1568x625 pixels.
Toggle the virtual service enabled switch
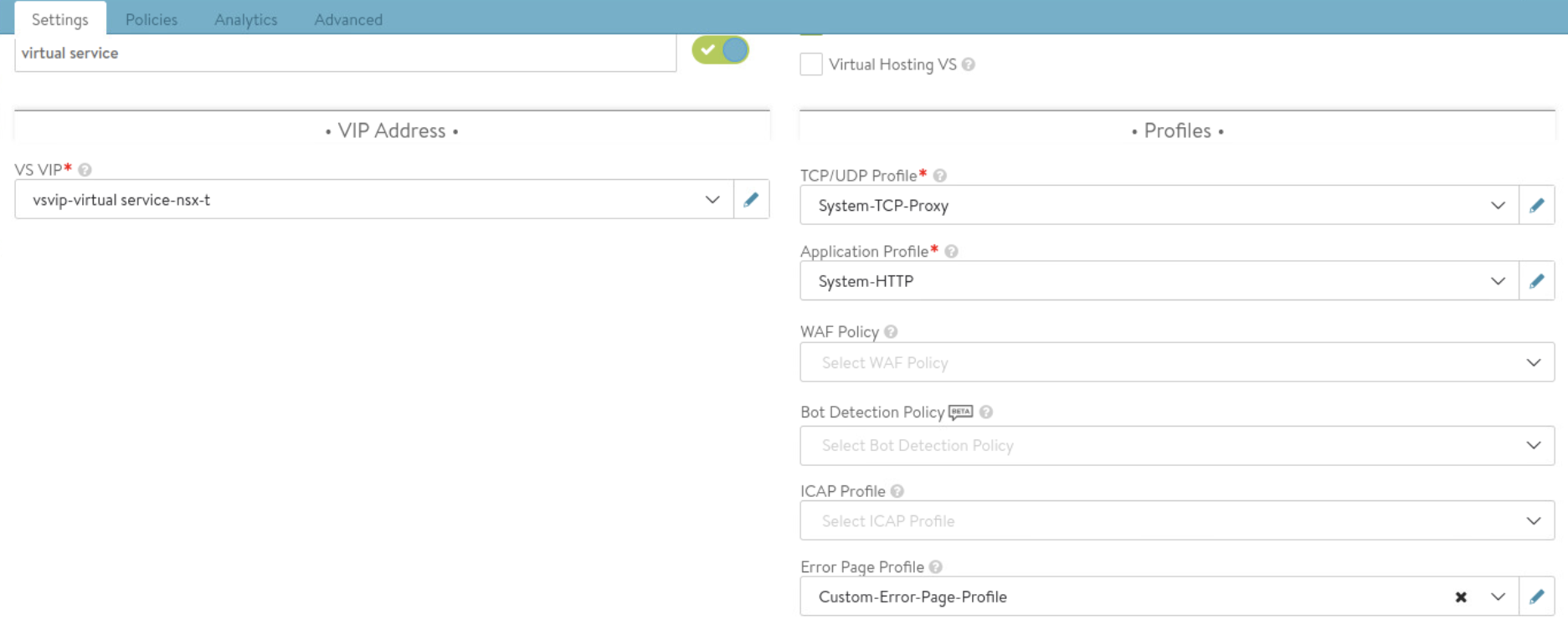721,50
